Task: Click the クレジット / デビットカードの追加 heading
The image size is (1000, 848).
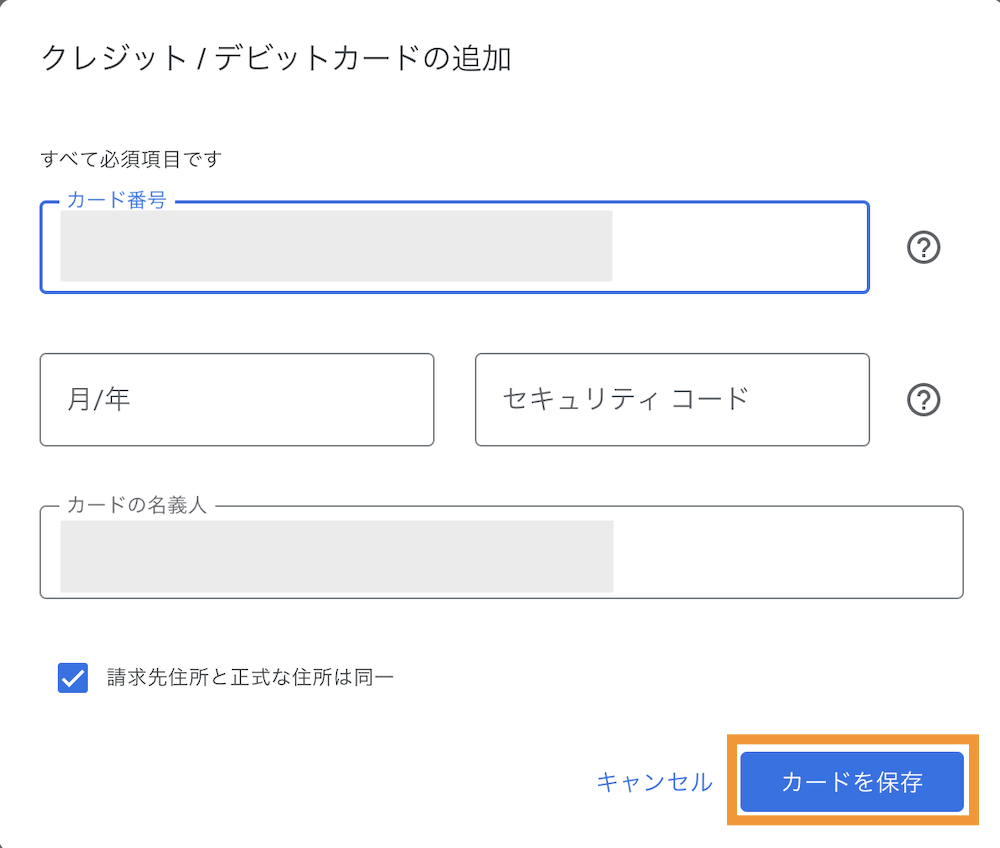Action: click(x=276, y=59)
